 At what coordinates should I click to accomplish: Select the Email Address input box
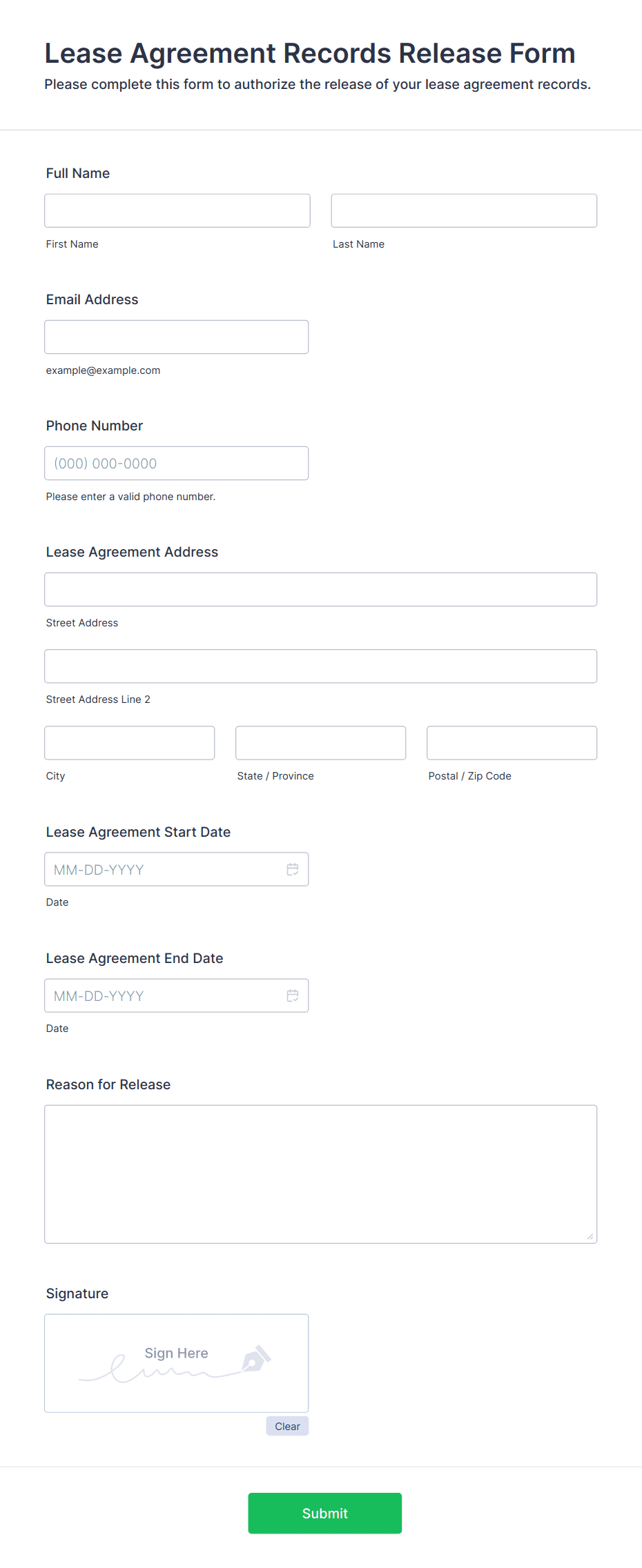click(177, 337)
